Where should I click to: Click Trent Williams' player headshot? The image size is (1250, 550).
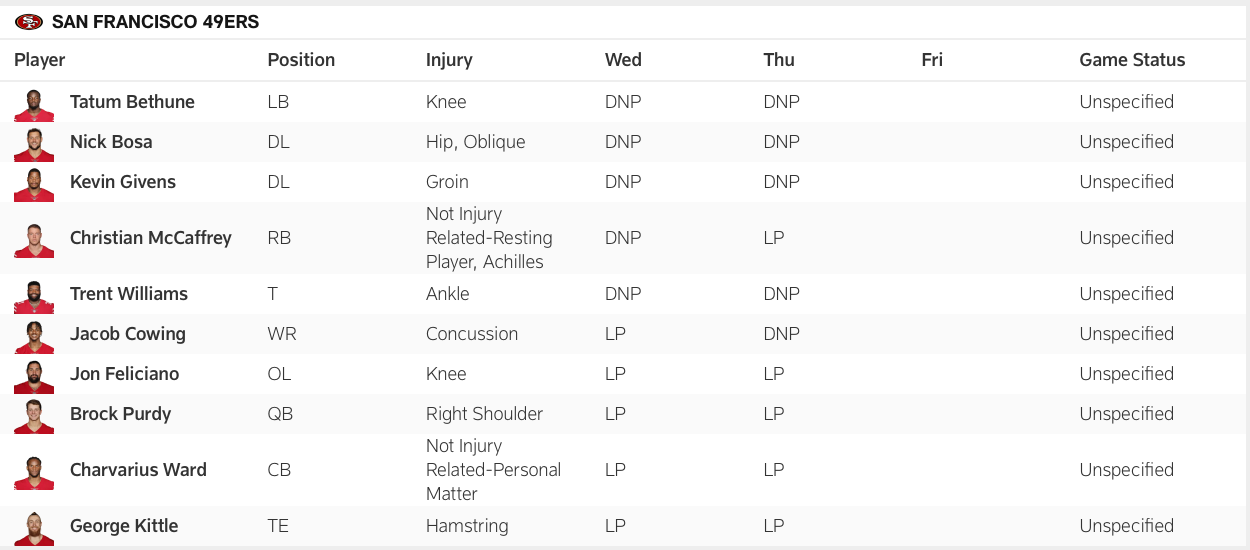coord(34,296)
